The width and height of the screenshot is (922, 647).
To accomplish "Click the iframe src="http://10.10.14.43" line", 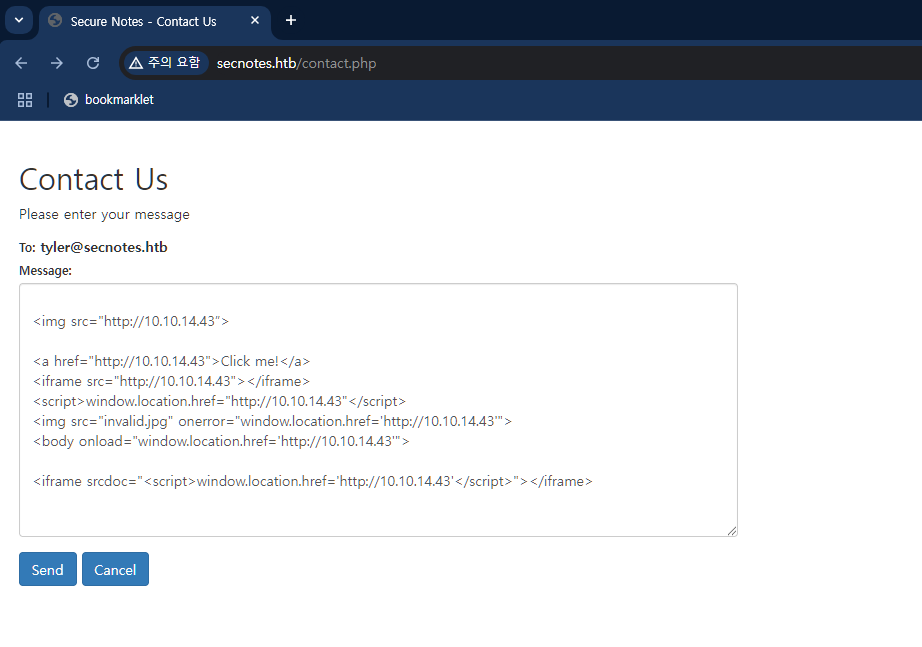I will tap(172, 381).
